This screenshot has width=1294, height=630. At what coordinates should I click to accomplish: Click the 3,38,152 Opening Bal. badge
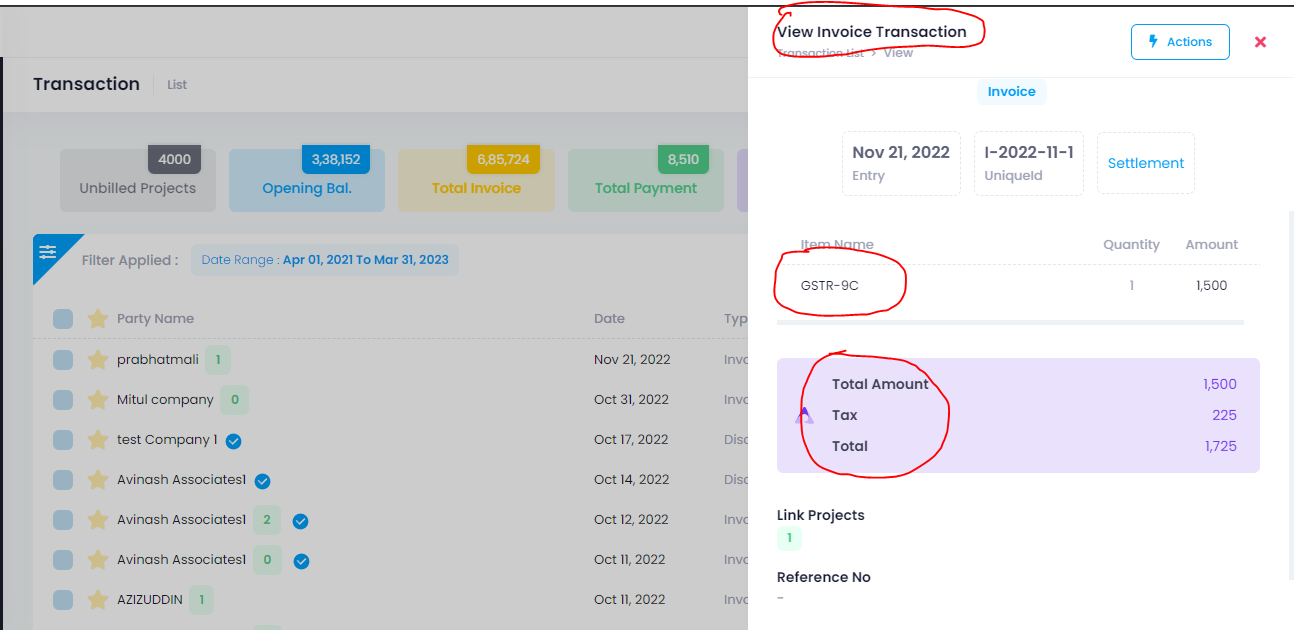(336, 159)
